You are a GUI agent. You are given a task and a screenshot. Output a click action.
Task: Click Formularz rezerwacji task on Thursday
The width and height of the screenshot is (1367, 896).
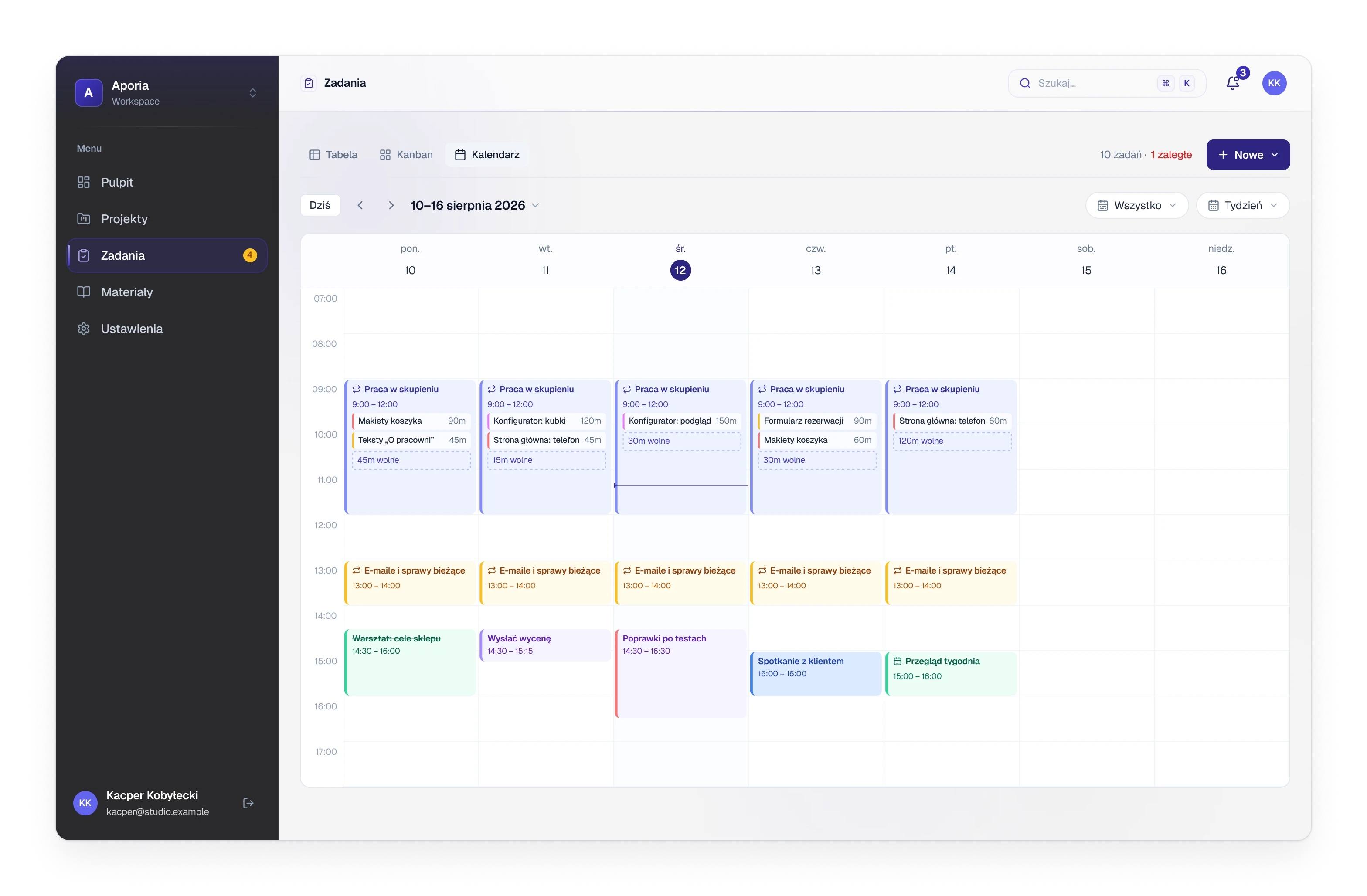(x=817, y=421)
